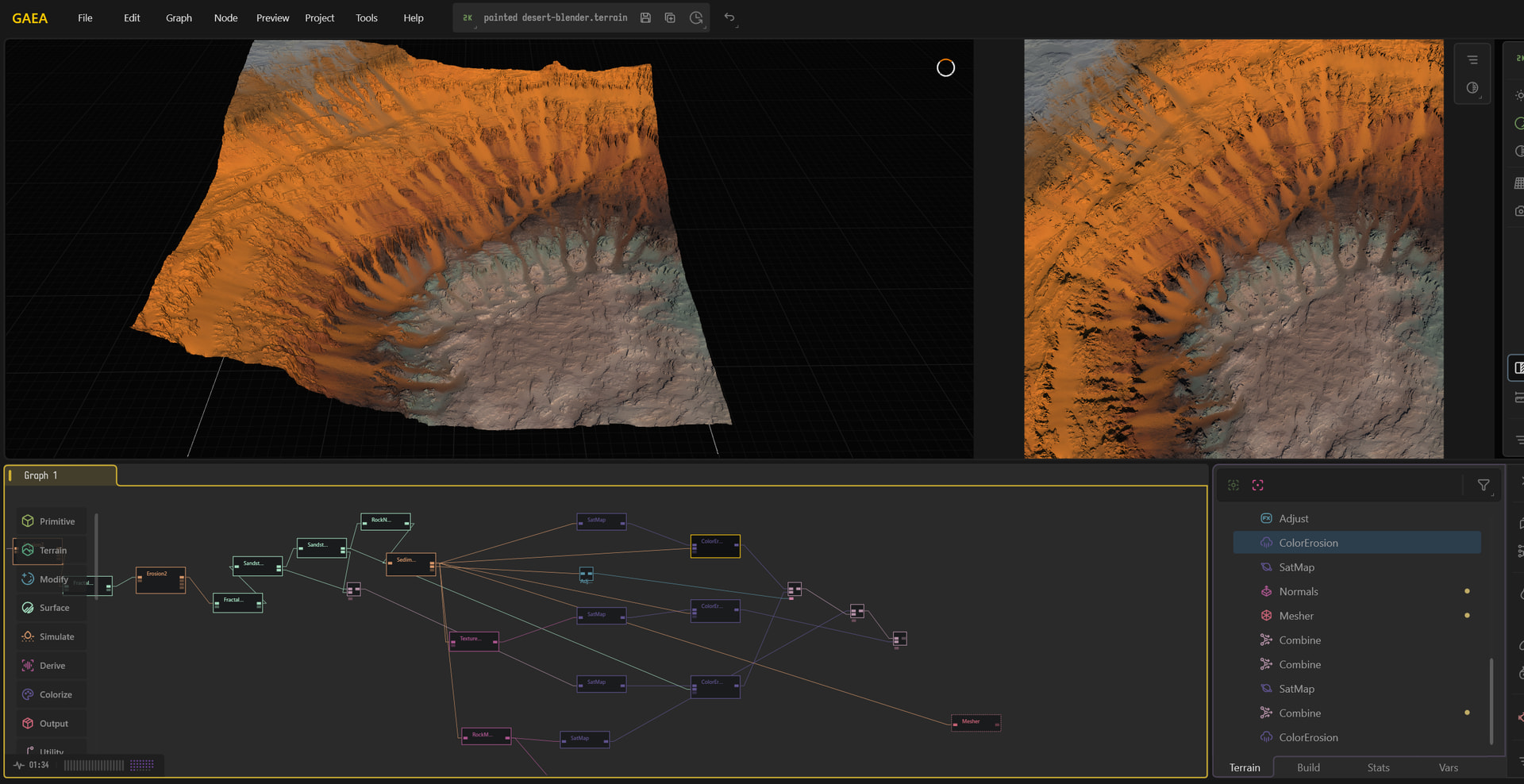Viewport: 1524px width, 784px height.
Task: Click the viewport hamburger menu icon
Action: point(1472,60)
